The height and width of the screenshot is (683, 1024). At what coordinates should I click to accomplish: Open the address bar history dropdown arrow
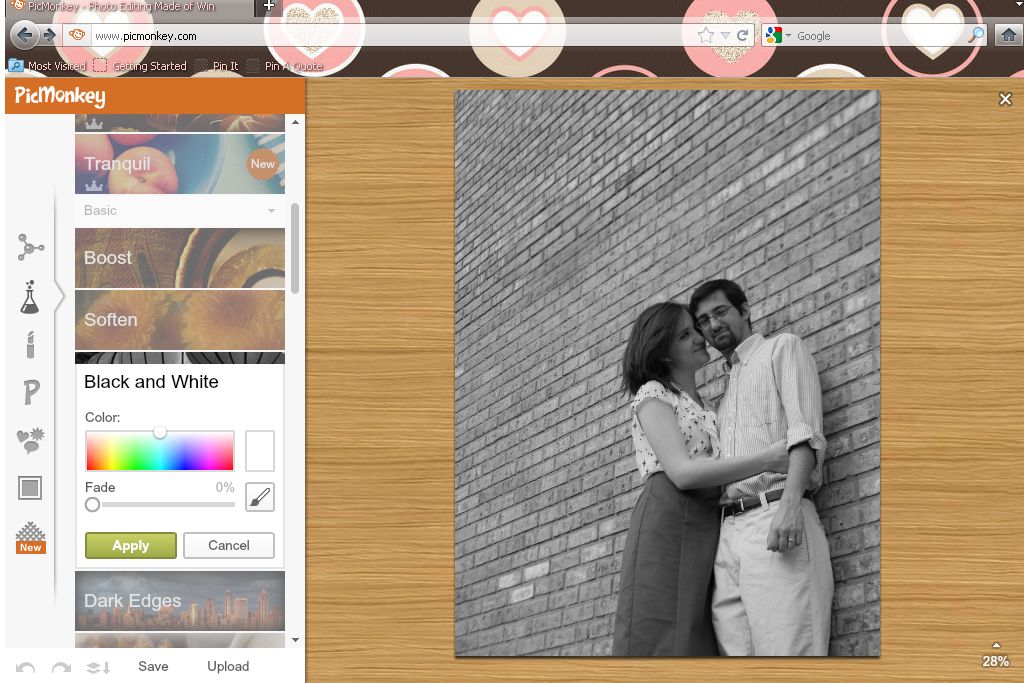click(x=725, y=36)
